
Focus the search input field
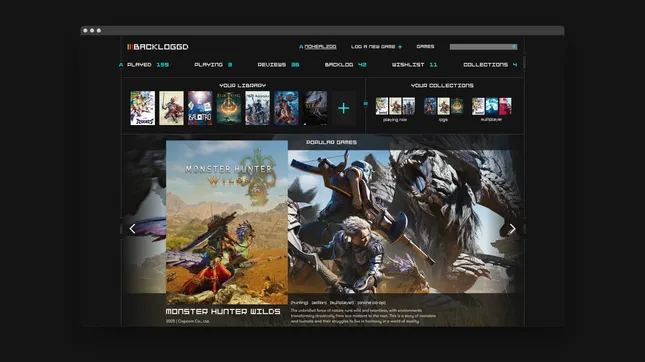(x=483, y=47)
